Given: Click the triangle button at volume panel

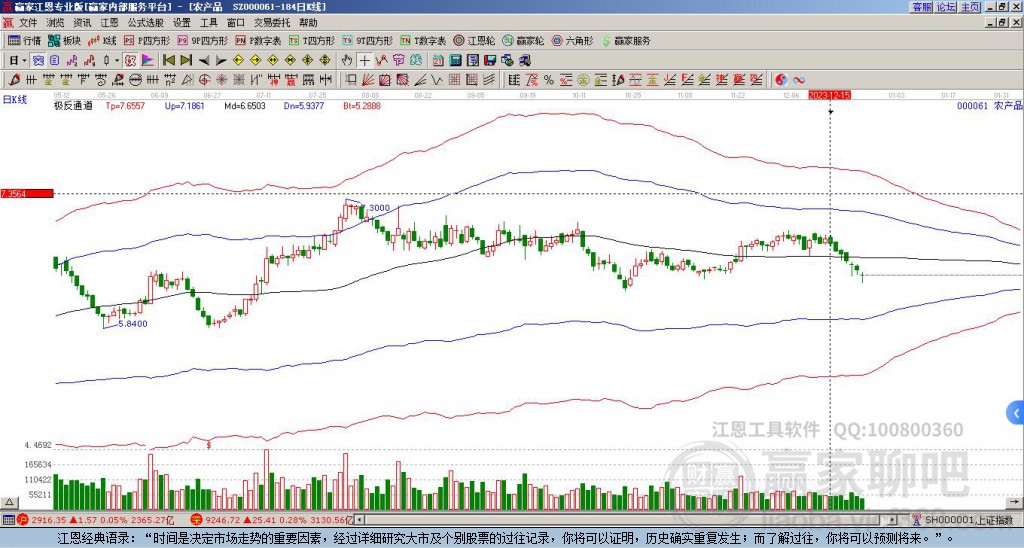Looking at the screenshot, I should coord(9,502).
